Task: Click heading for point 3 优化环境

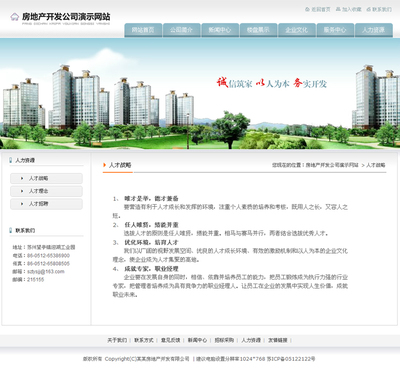Action: point(151,242)
